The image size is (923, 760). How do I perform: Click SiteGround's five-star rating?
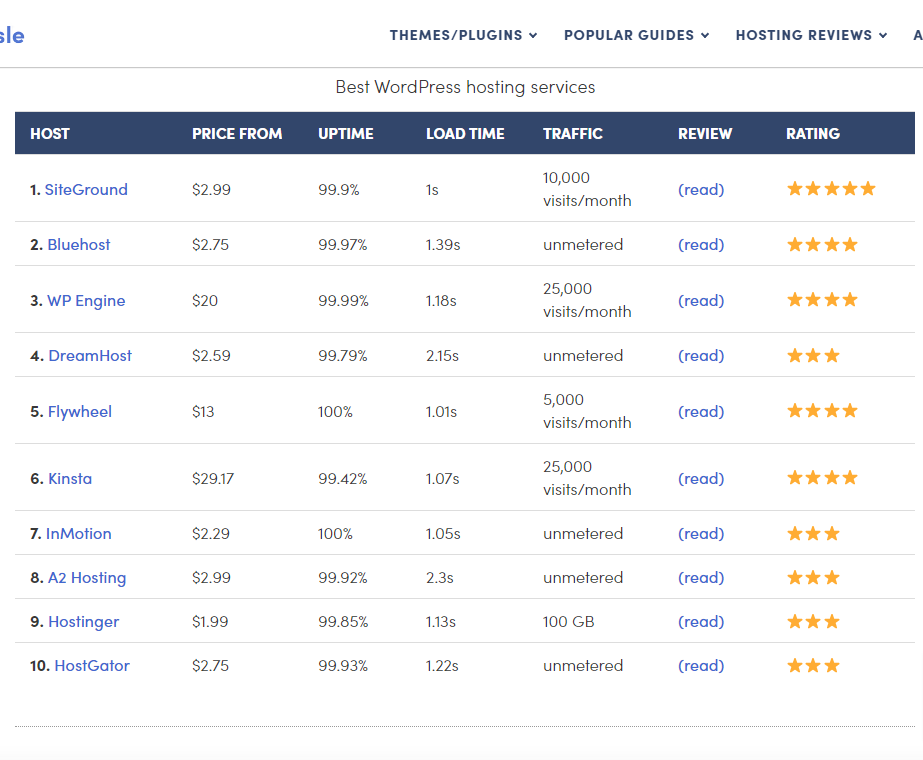coord(831,189)
